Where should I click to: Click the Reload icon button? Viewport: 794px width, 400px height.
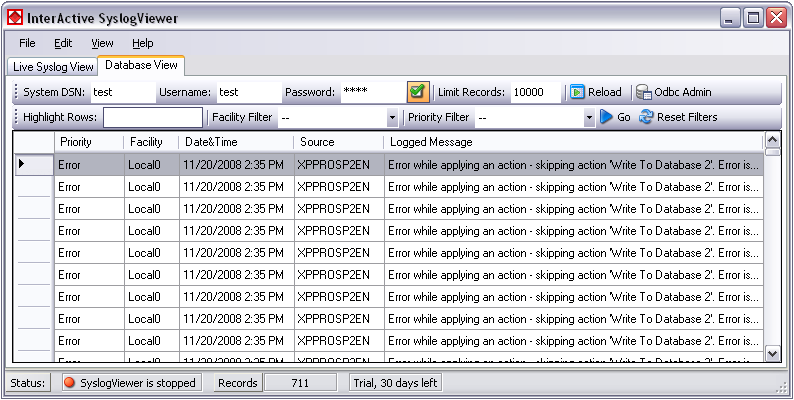tap(578, 92)
